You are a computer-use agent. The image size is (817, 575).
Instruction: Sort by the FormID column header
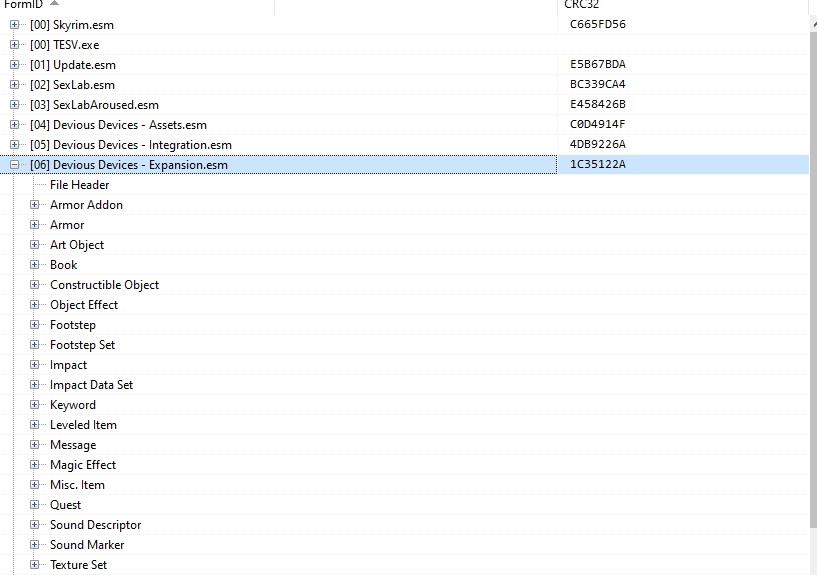(137, 5)
